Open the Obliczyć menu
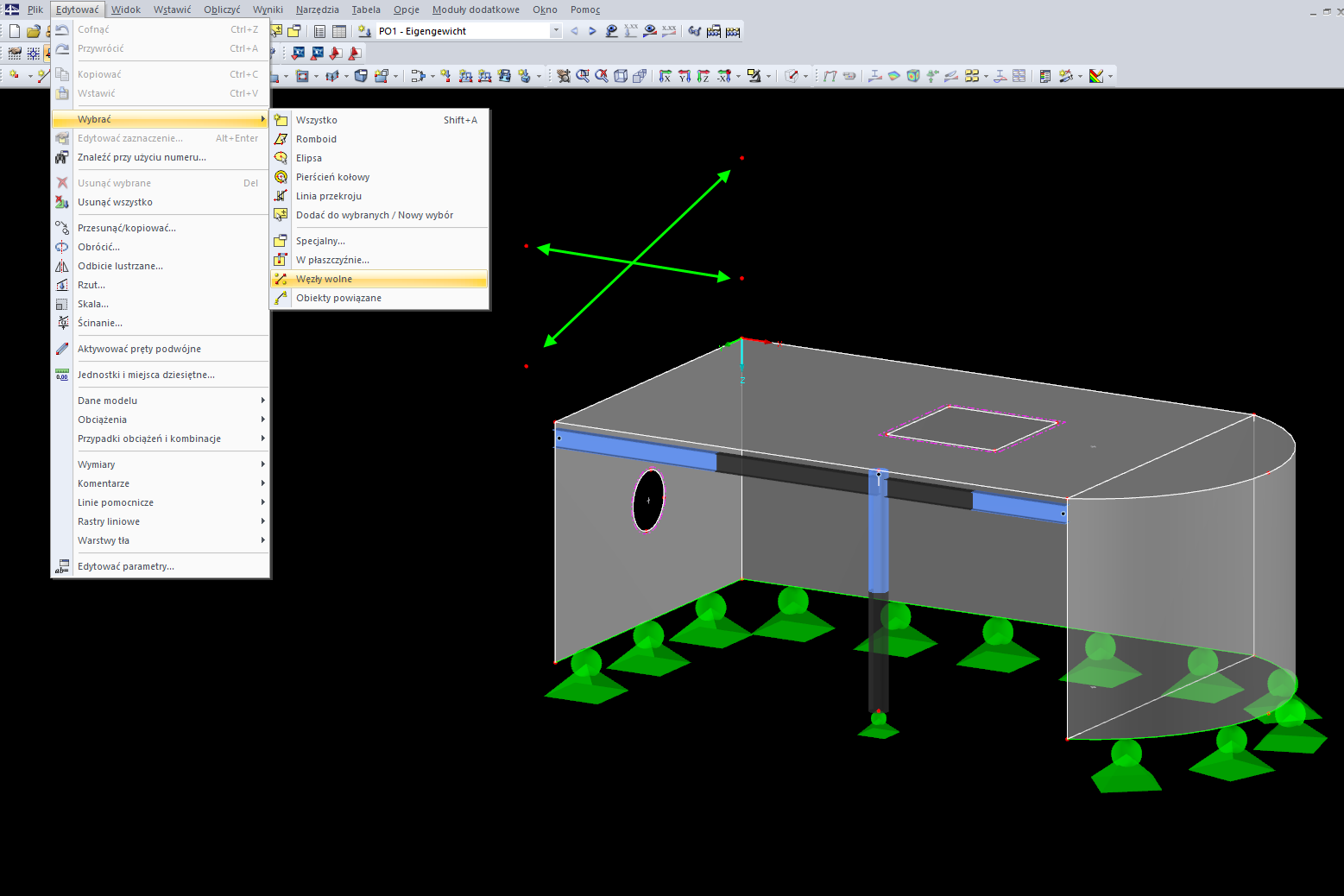 pyautogui.click(x=223, y=9)
